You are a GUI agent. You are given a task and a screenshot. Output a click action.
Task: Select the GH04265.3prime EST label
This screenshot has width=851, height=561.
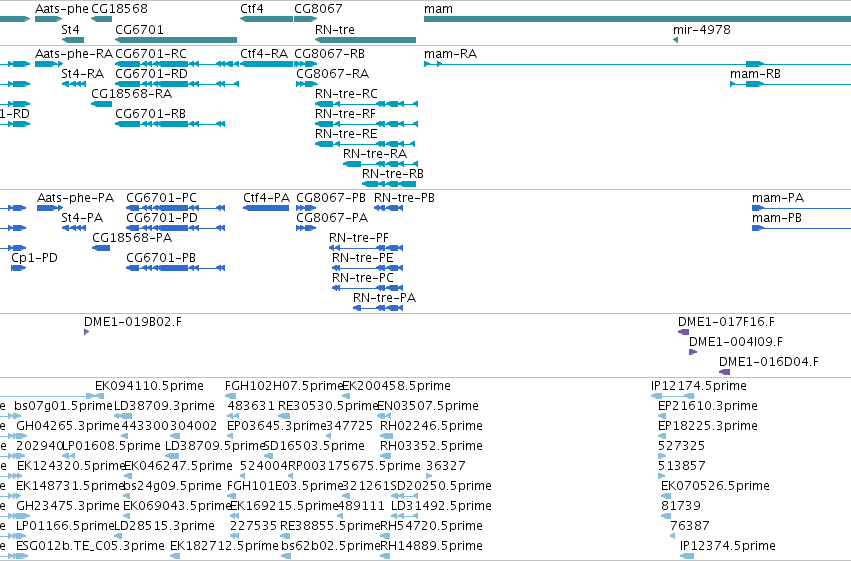click(x=68, y=426)
